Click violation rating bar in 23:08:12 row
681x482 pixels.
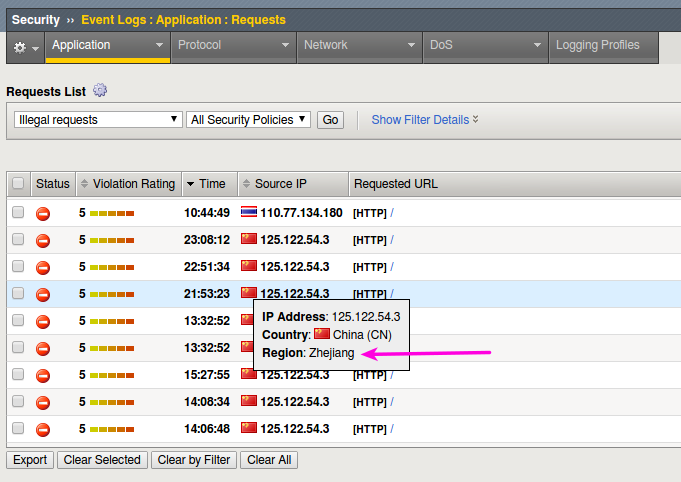click(x=112, y=240)
